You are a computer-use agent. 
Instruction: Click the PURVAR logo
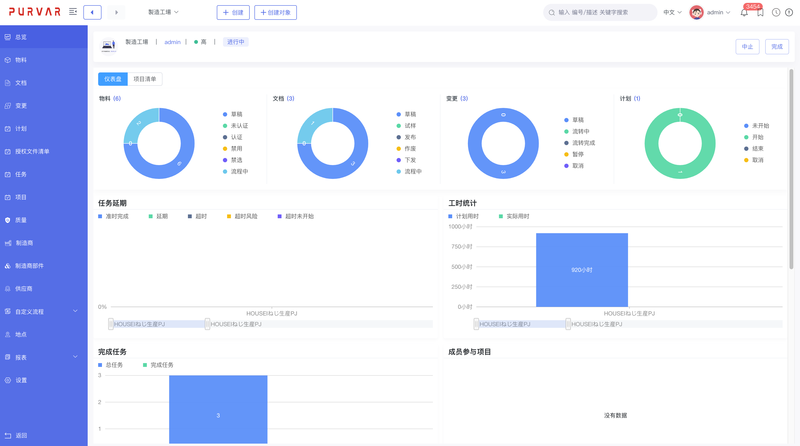(x=35, y=12)
